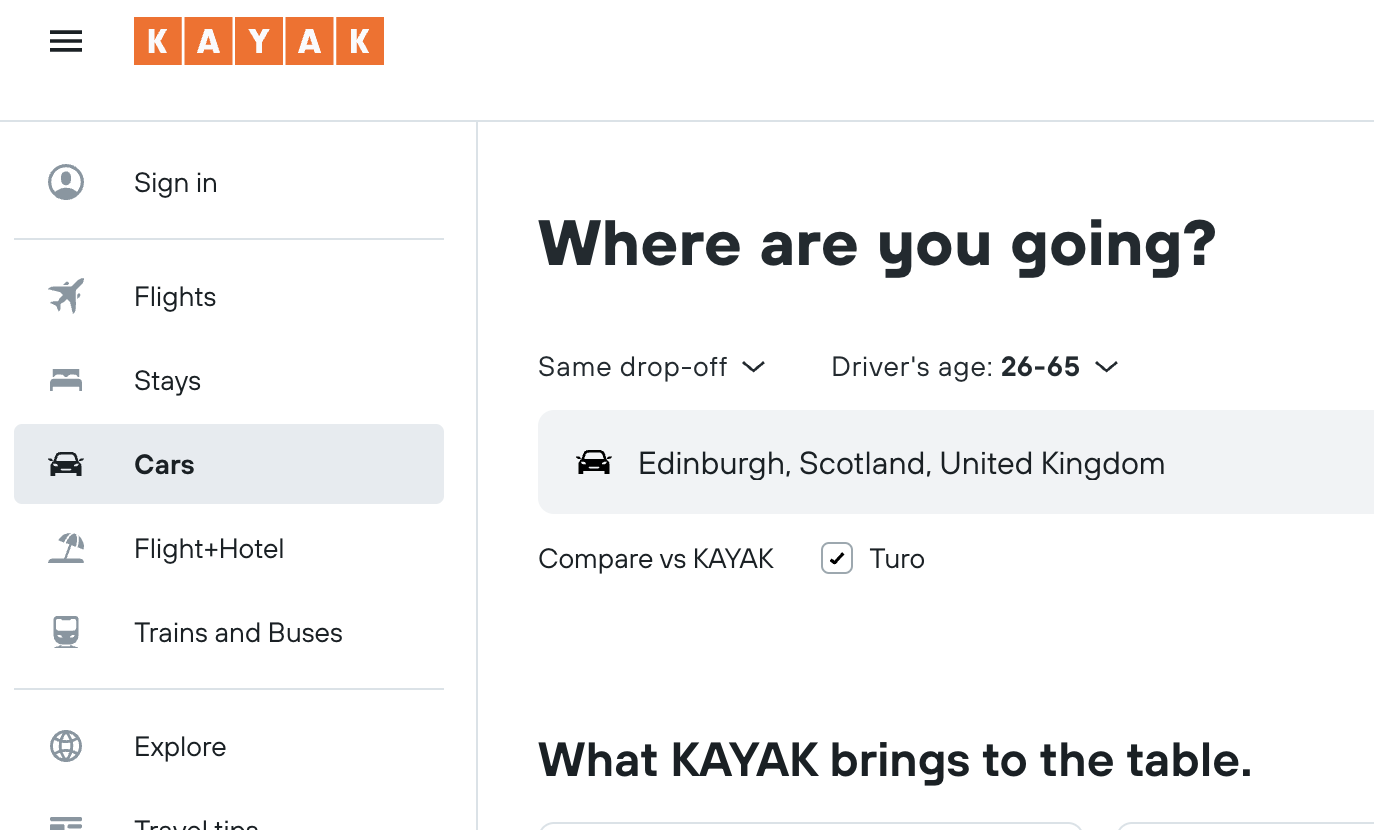Open the Explore menu item
This screenshot has width=1374, height=830.
229,746
